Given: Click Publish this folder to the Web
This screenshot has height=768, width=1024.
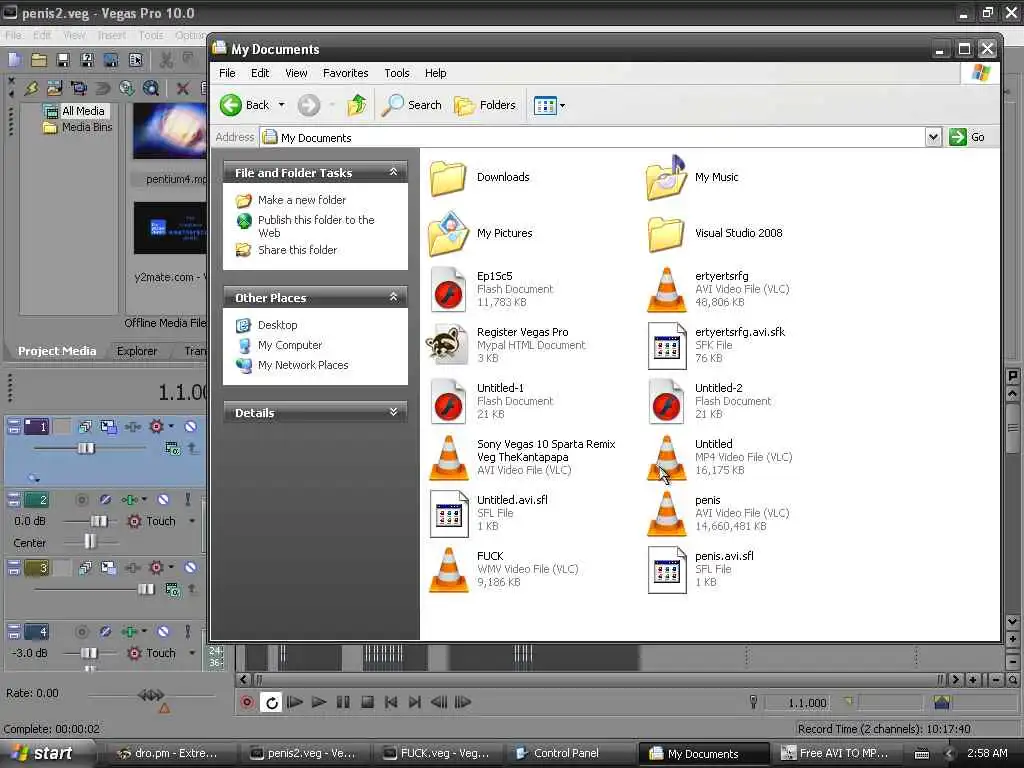Looking at the screenshot, I should coord(316,226).
